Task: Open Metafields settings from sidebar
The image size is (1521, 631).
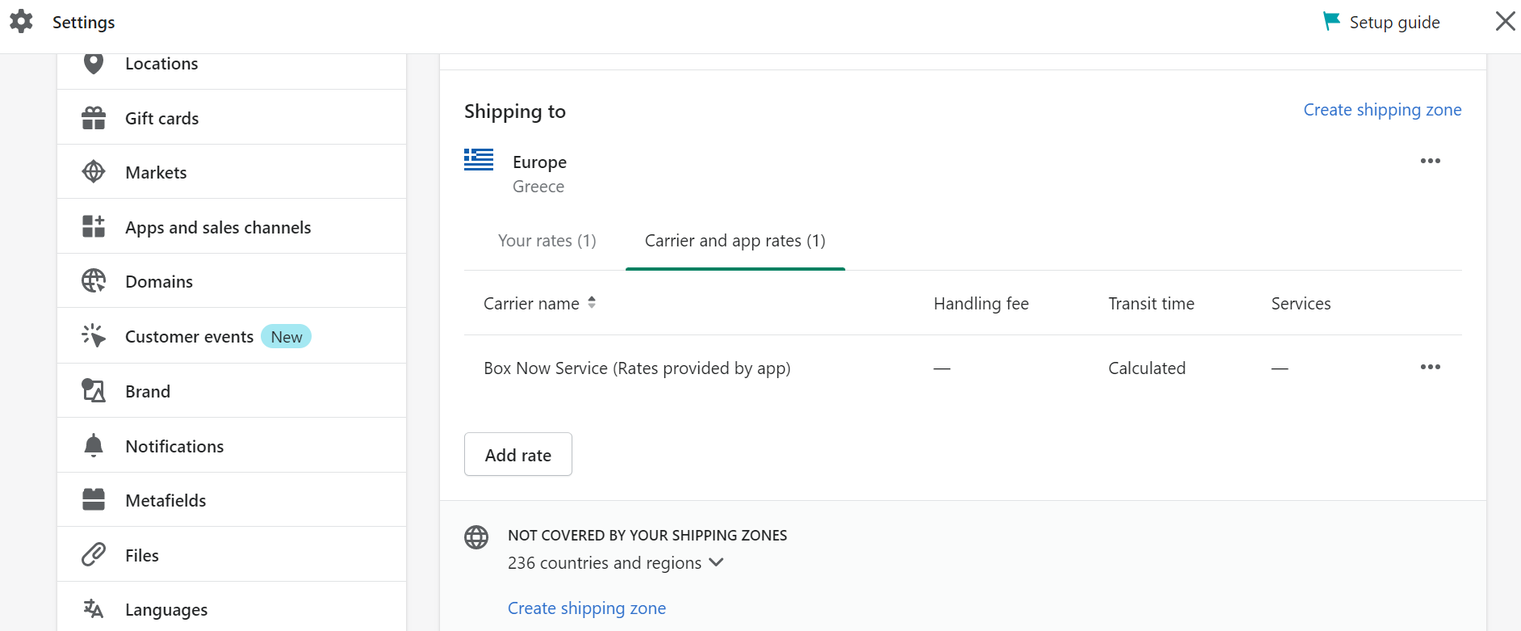Action: tap(165, 500)
